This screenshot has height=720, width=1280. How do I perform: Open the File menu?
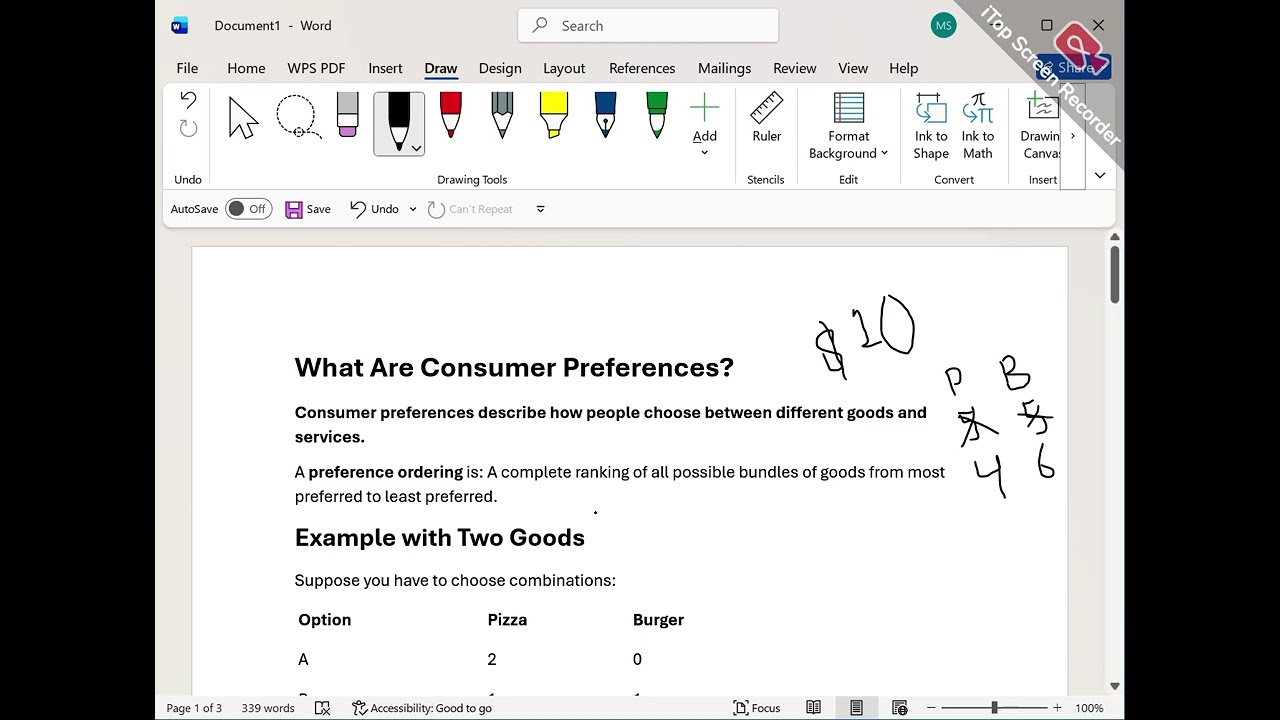tap(187, 68)
